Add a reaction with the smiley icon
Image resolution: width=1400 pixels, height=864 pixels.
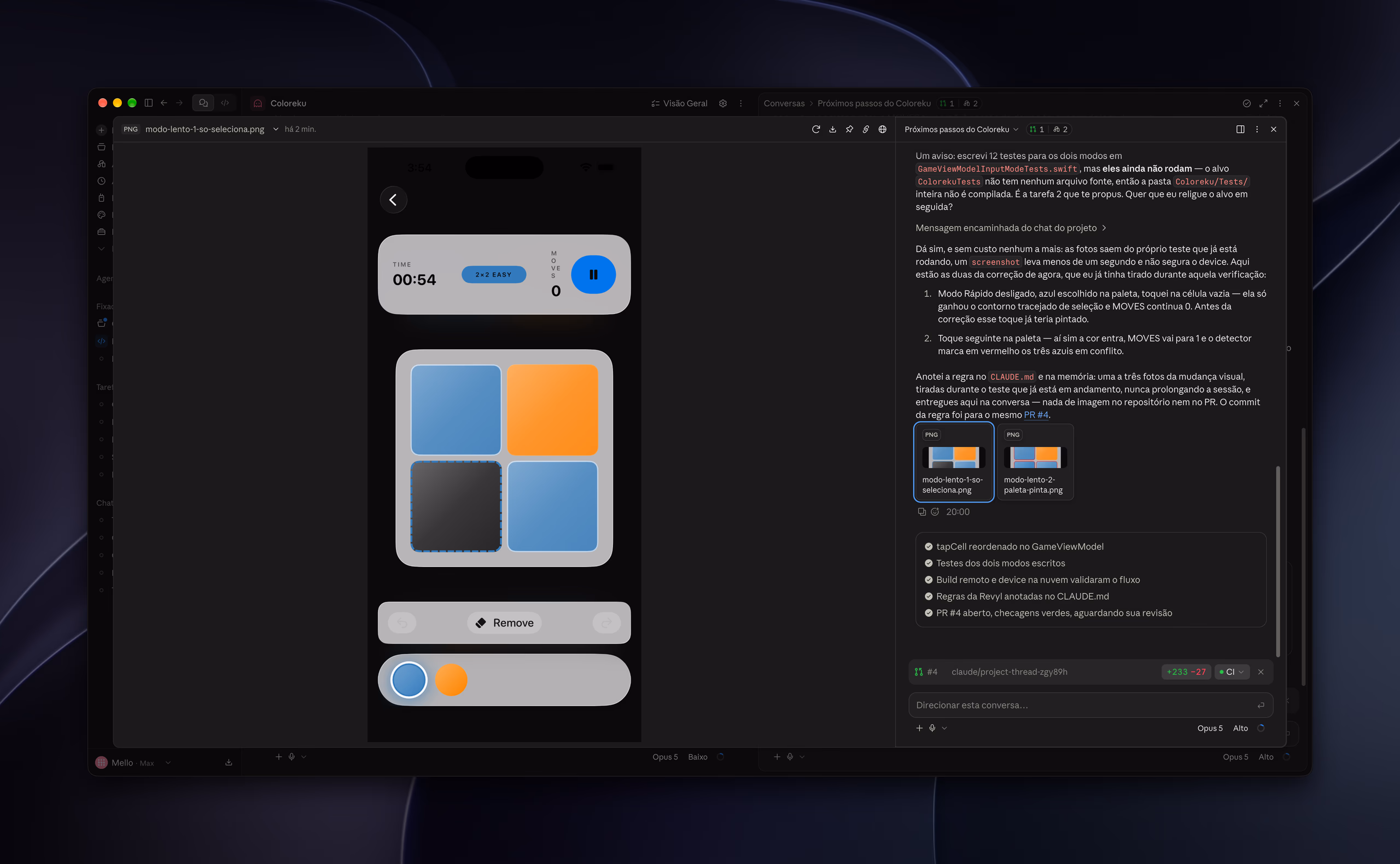coord(935,512)
